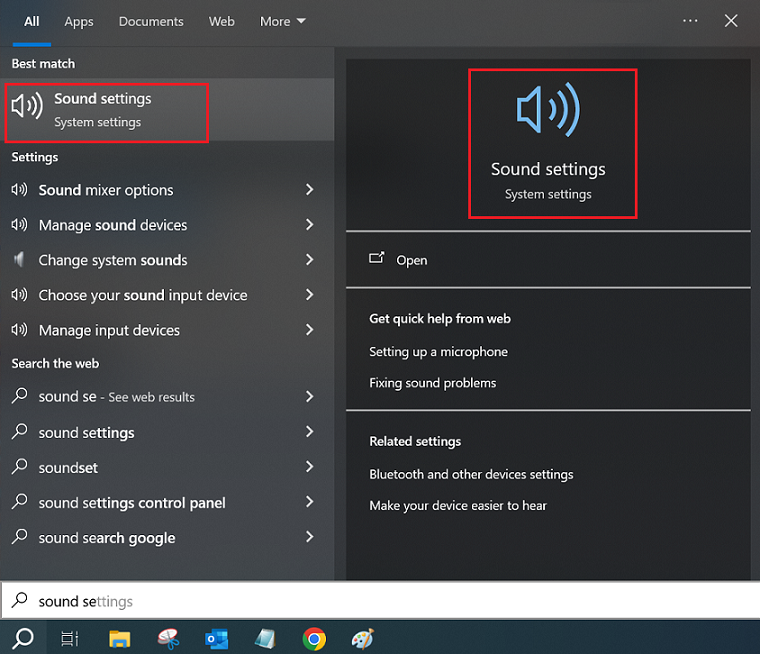Image resolution: width=760 pixels, height=654 pixels.
Task: Launch Snipping Tool from the taskbar
Action: point(169,638)
